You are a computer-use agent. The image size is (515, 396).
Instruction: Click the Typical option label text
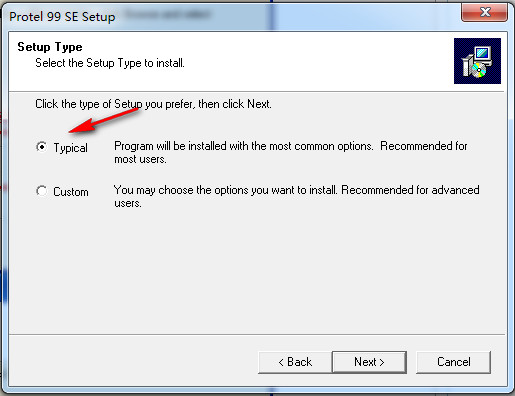point(71,148)
